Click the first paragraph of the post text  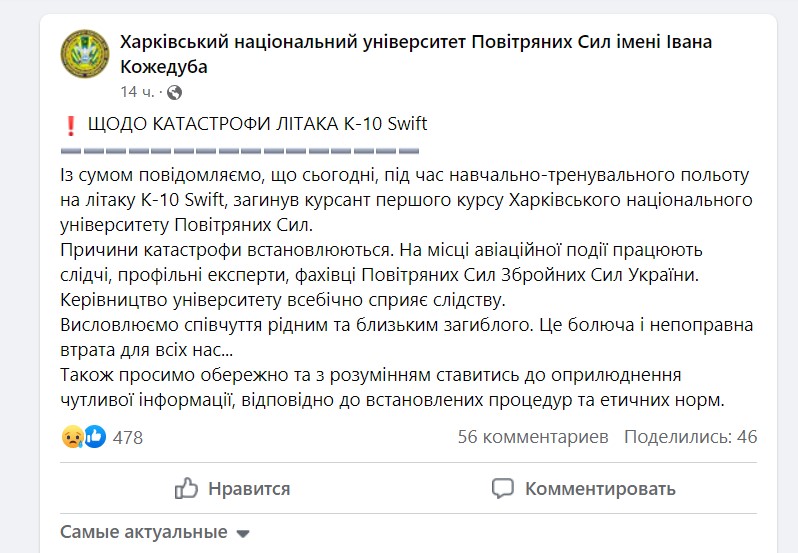coord(406,200)
